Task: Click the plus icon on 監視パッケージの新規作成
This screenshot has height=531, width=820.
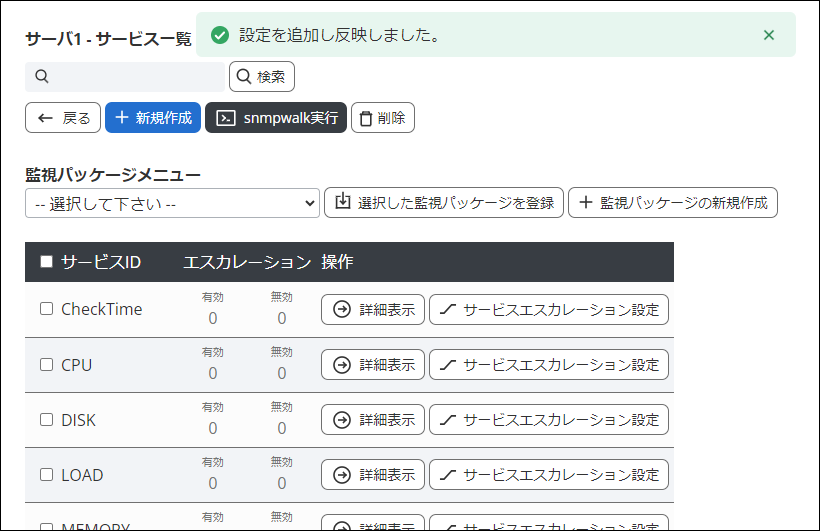Action: pos(586,202)
